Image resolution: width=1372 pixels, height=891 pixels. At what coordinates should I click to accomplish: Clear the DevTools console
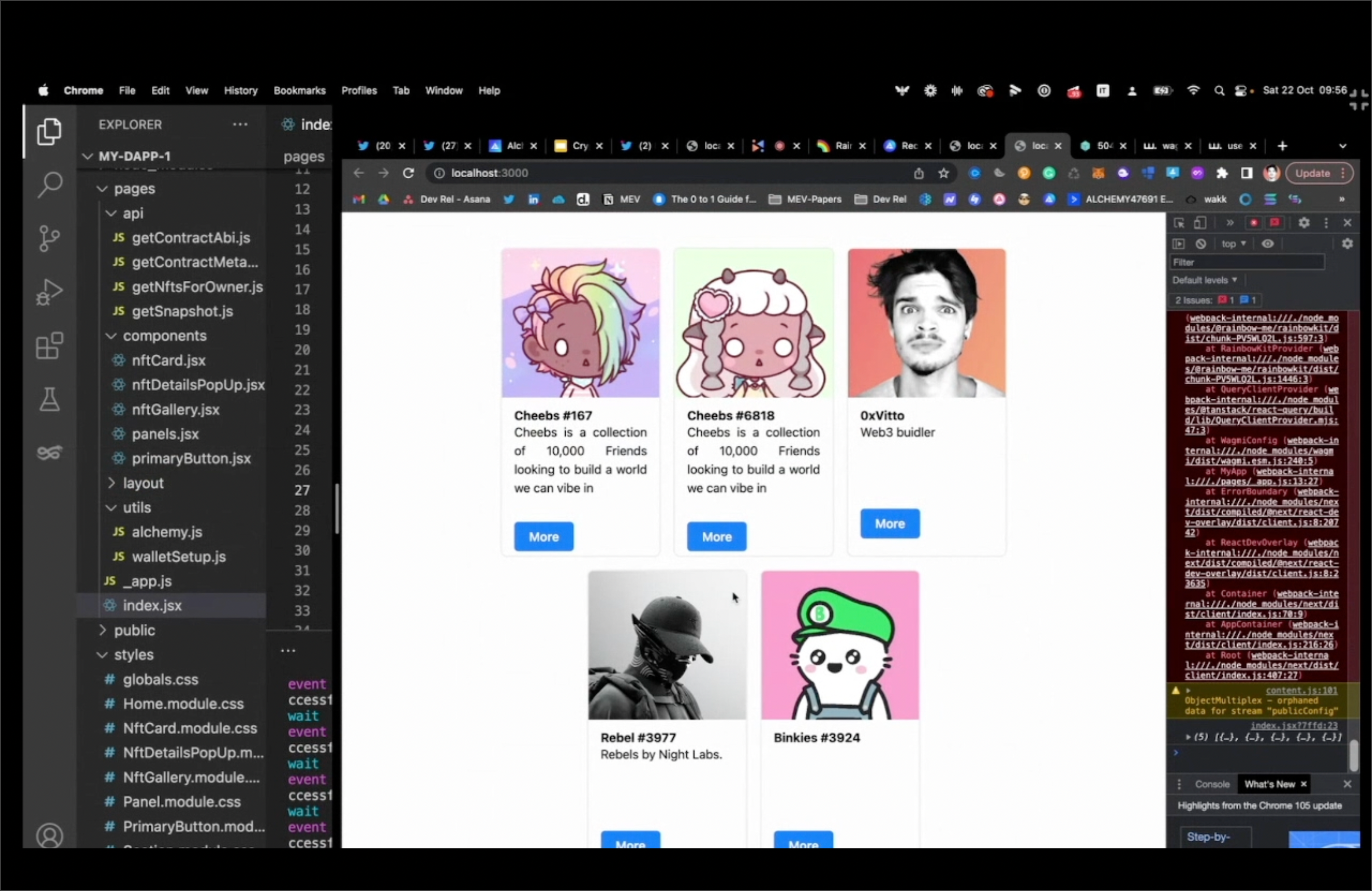pyautogui.click(x=1201, y=244)
